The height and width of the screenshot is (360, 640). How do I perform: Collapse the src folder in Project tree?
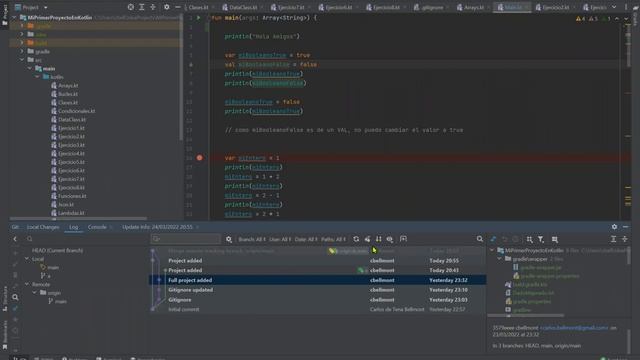(22, 60)
